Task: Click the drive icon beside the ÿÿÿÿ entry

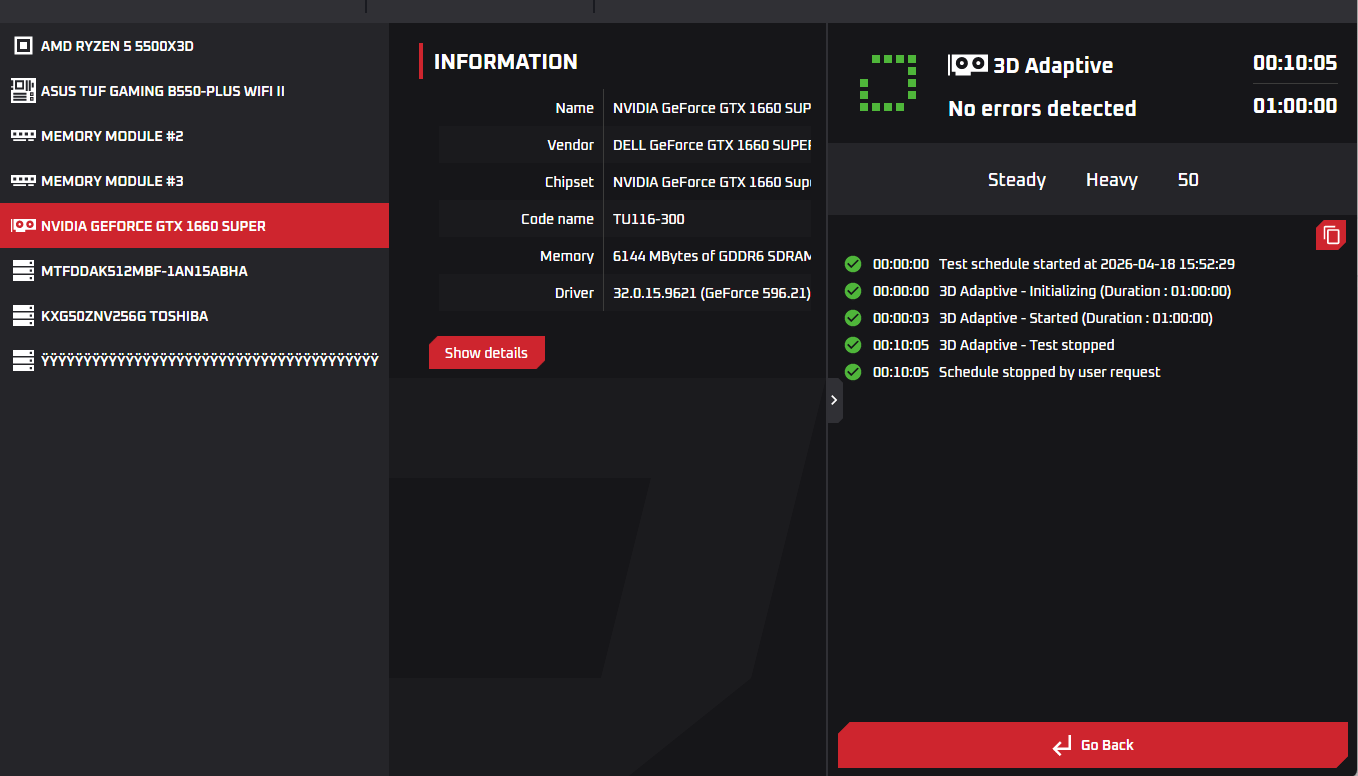Action: pyautogui.click(x=23, y=361)
